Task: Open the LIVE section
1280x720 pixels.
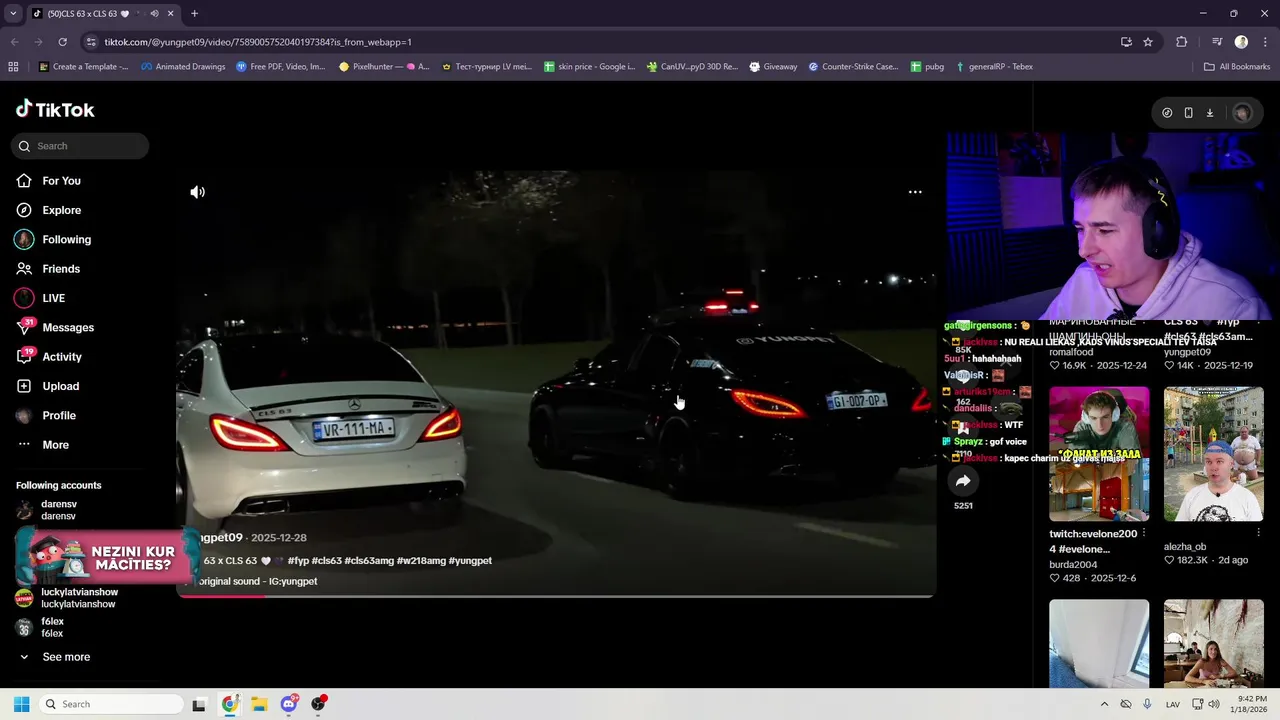Action: 40,298
